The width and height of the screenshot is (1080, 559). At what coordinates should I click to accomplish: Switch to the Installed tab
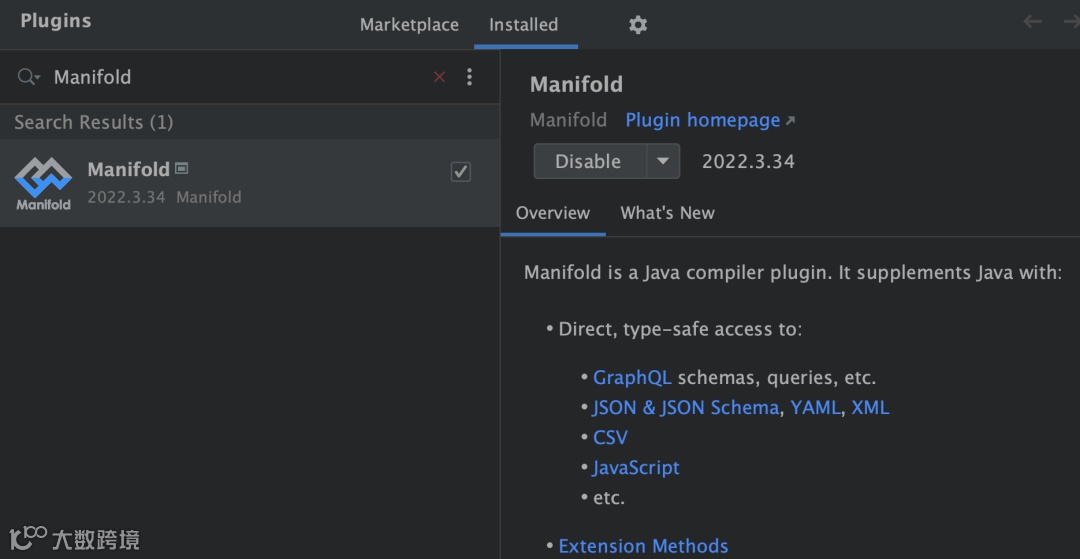click(523, 25)
